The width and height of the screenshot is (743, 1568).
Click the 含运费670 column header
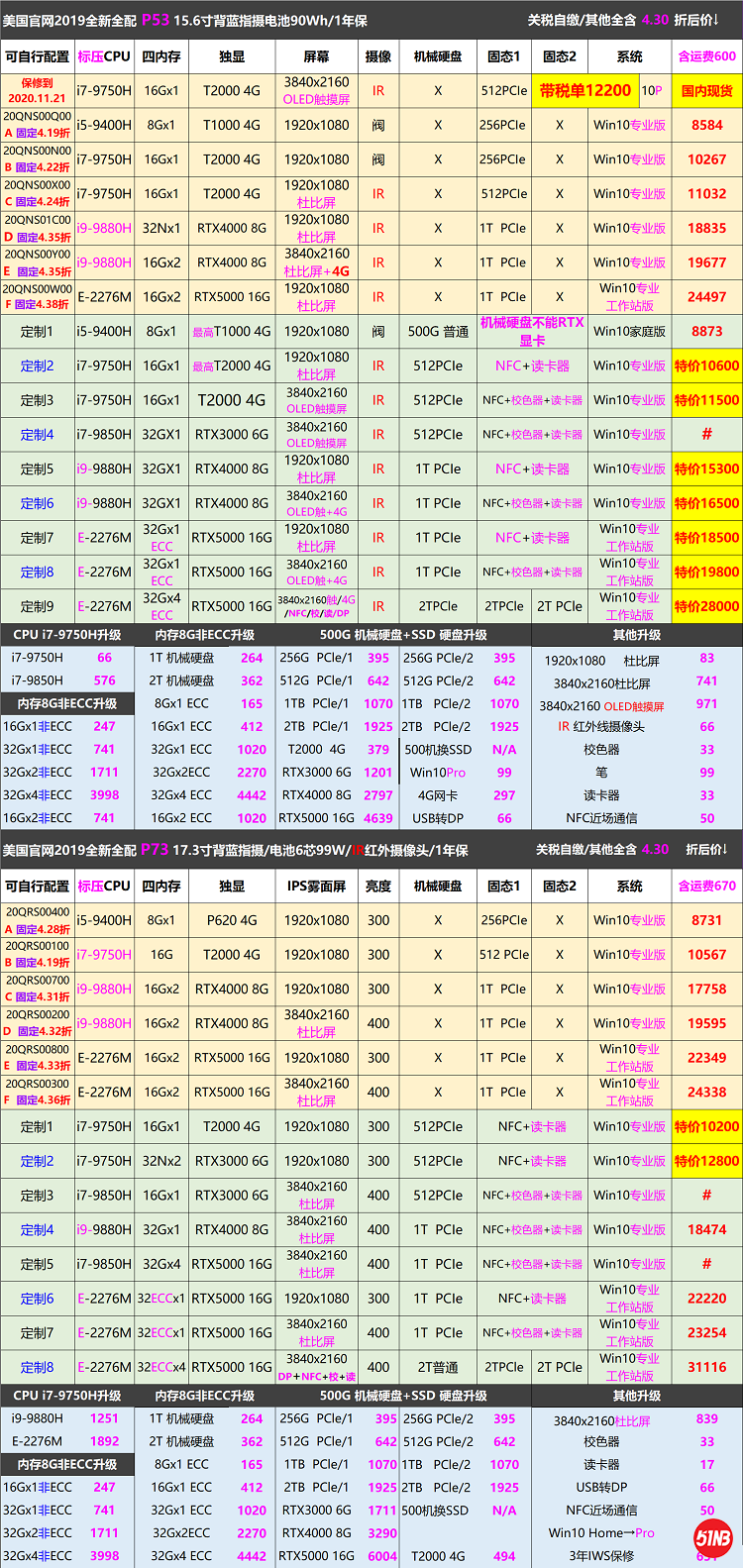tap(706, 886)
